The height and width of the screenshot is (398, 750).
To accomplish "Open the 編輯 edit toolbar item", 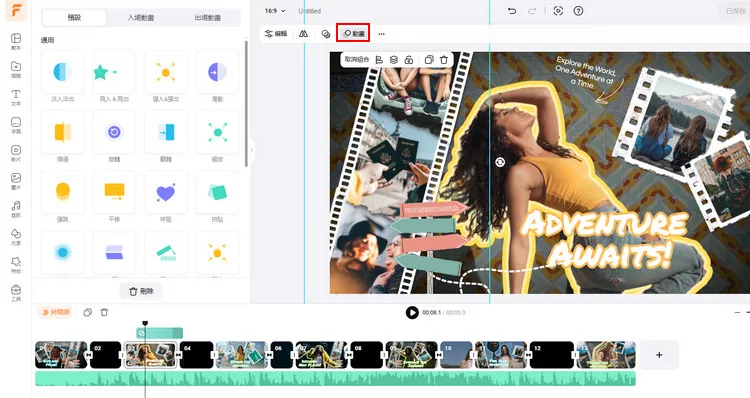I will tap(276, 34).
